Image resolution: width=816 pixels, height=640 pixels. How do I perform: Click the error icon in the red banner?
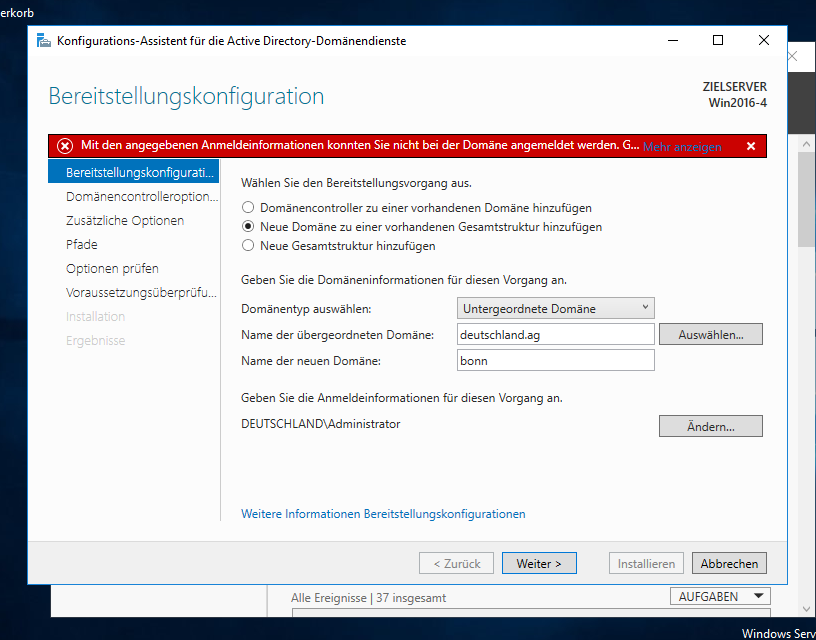[65, 146]
